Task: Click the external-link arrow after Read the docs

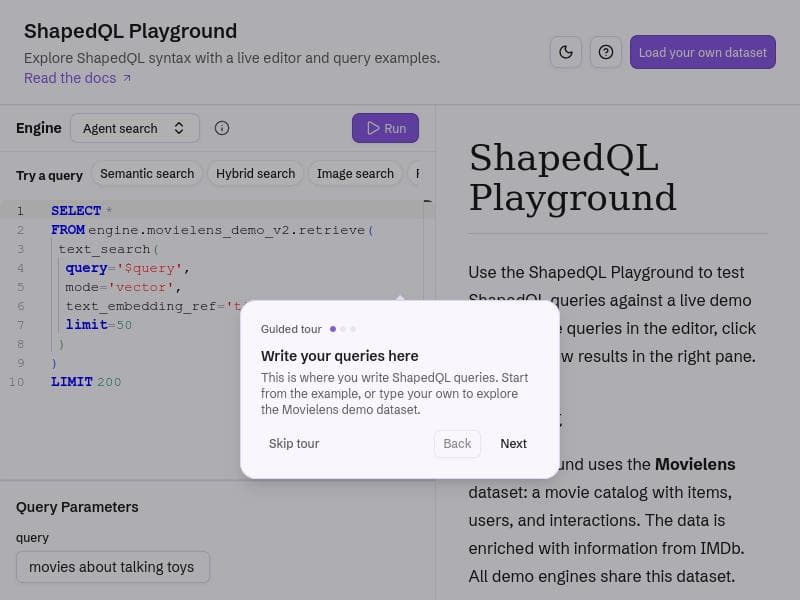Action: coord(124,77)
